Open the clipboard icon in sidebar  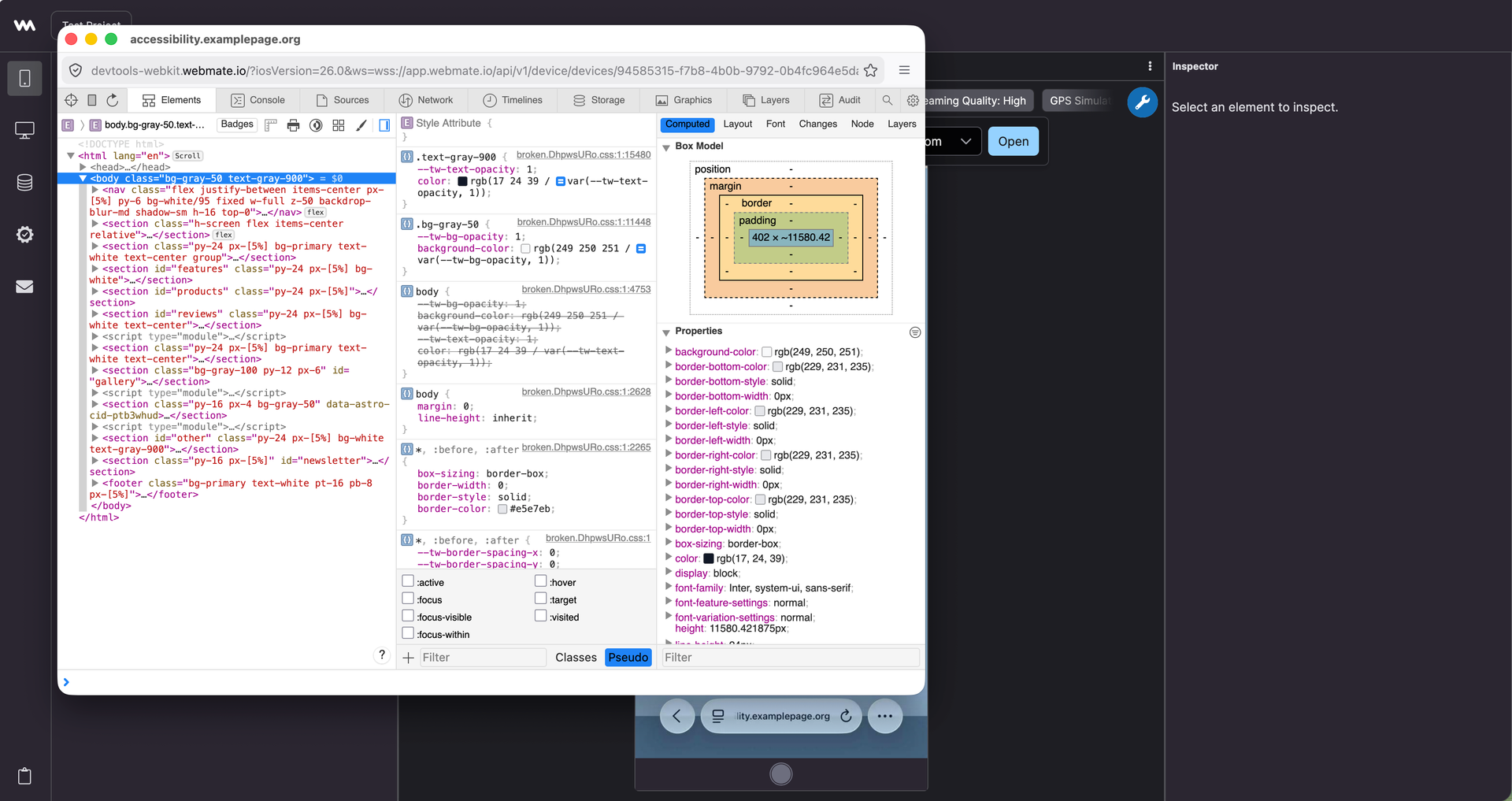[24, 776]
